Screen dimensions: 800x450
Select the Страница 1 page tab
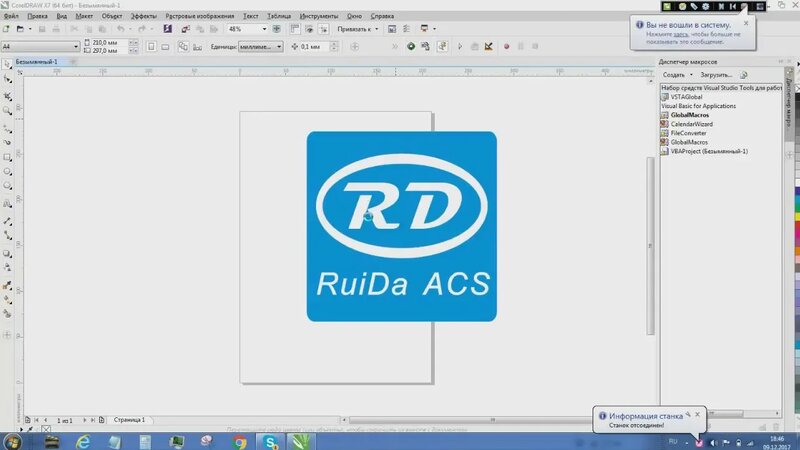[x=129, y=420]
